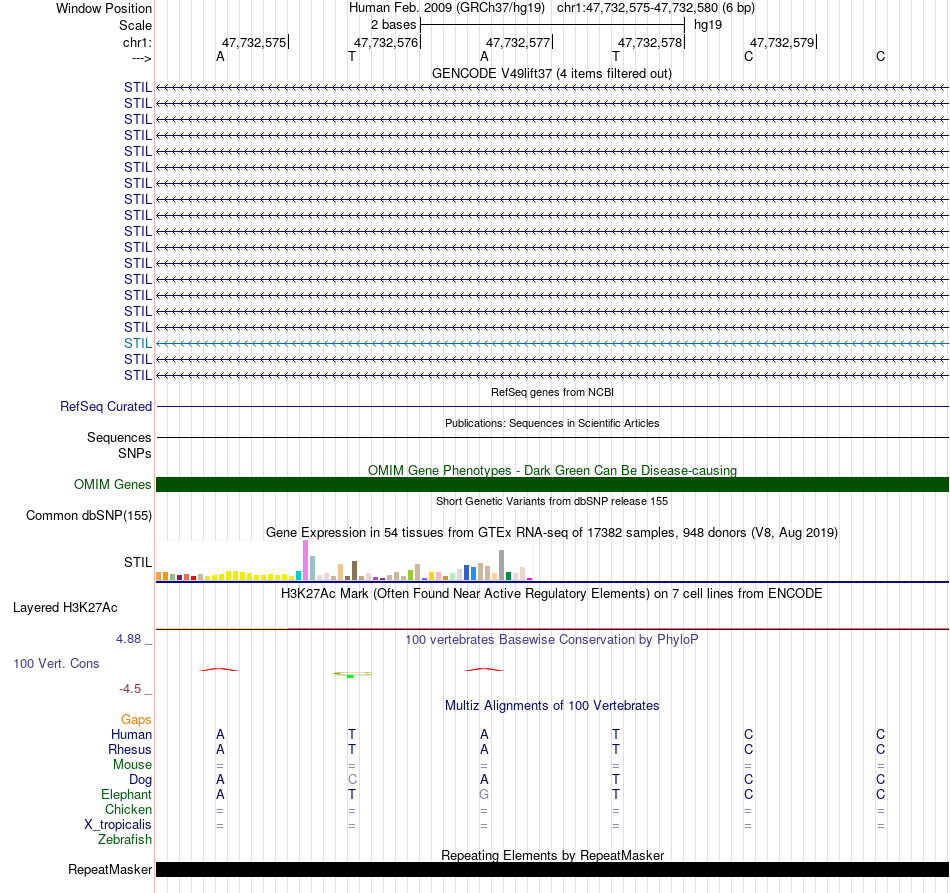The height and width of the screenshot is (893, 950).
Task: Select the Human alignment row label
Action: click(x=131, y=734)
